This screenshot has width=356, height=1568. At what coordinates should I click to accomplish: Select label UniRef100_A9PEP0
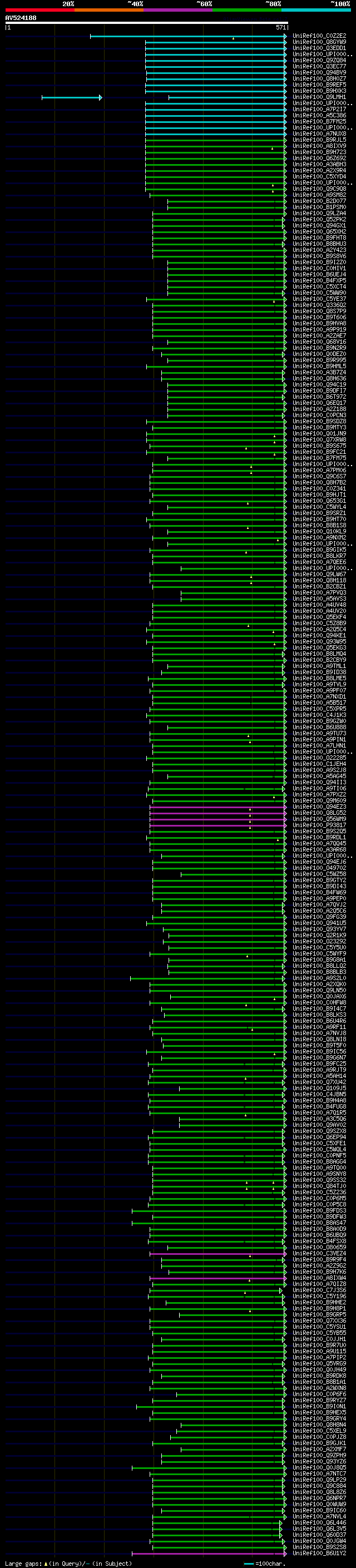319,899
